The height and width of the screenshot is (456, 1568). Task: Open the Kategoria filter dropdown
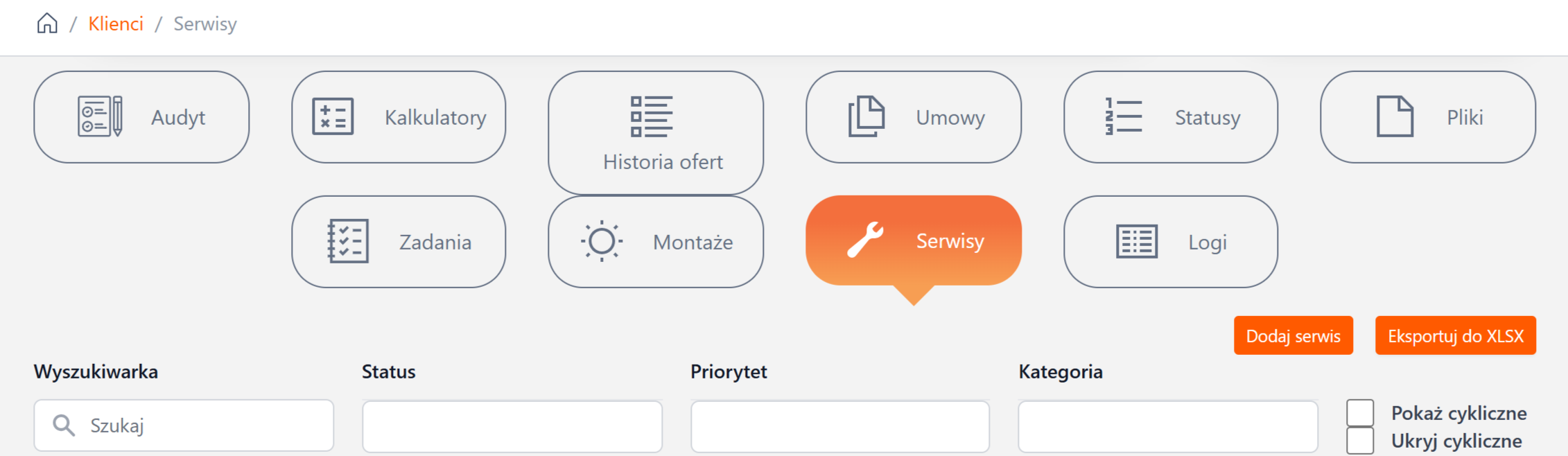point(1168,426)
